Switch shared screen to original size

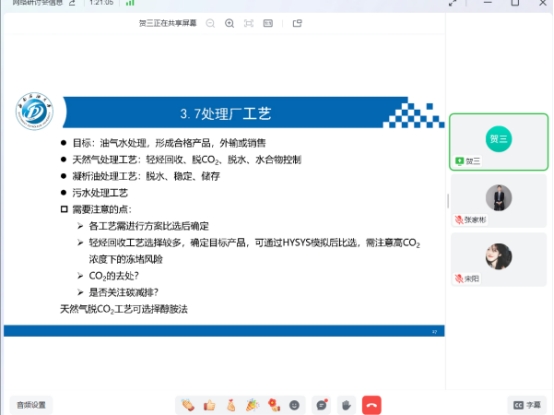tap(268, 23)
